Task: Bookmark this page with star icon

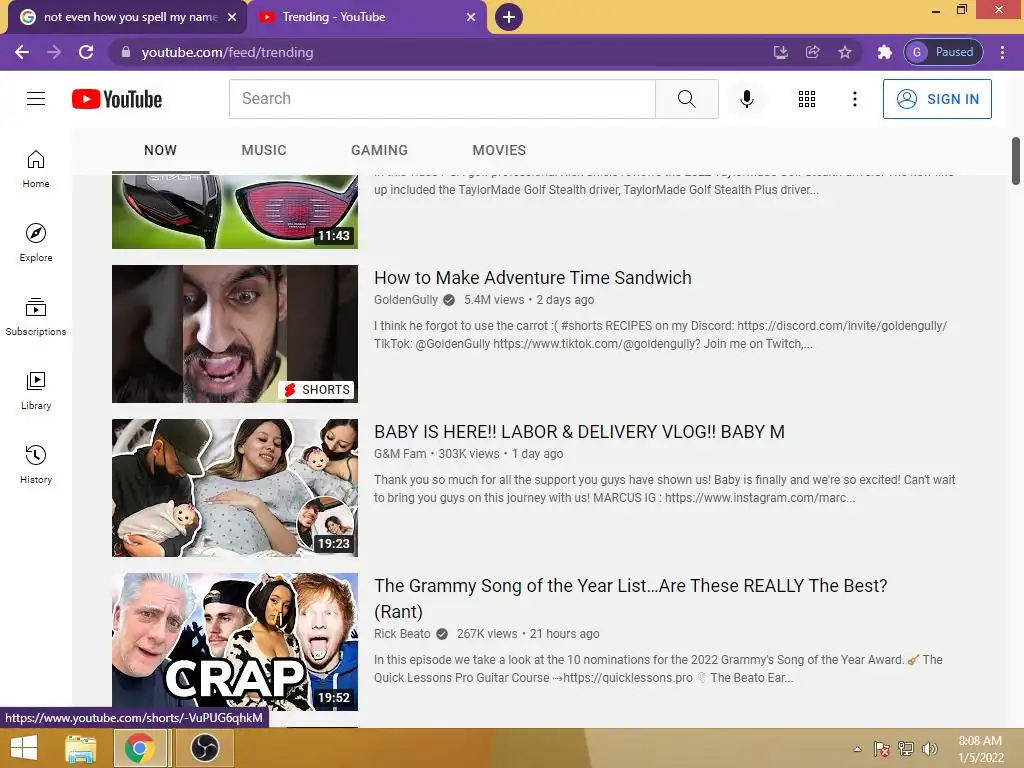Action: (x=844, y=52)
